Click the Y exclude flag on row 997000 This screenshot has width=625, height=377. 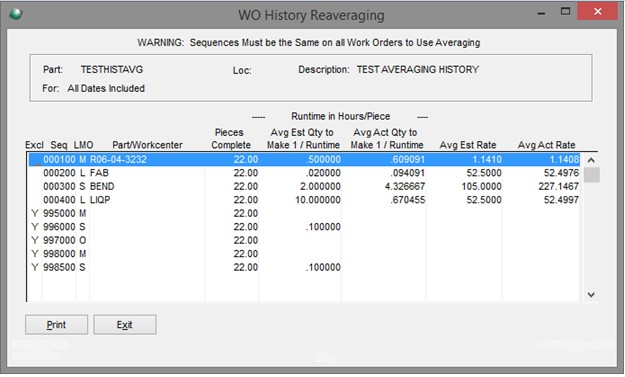point(35,240)
